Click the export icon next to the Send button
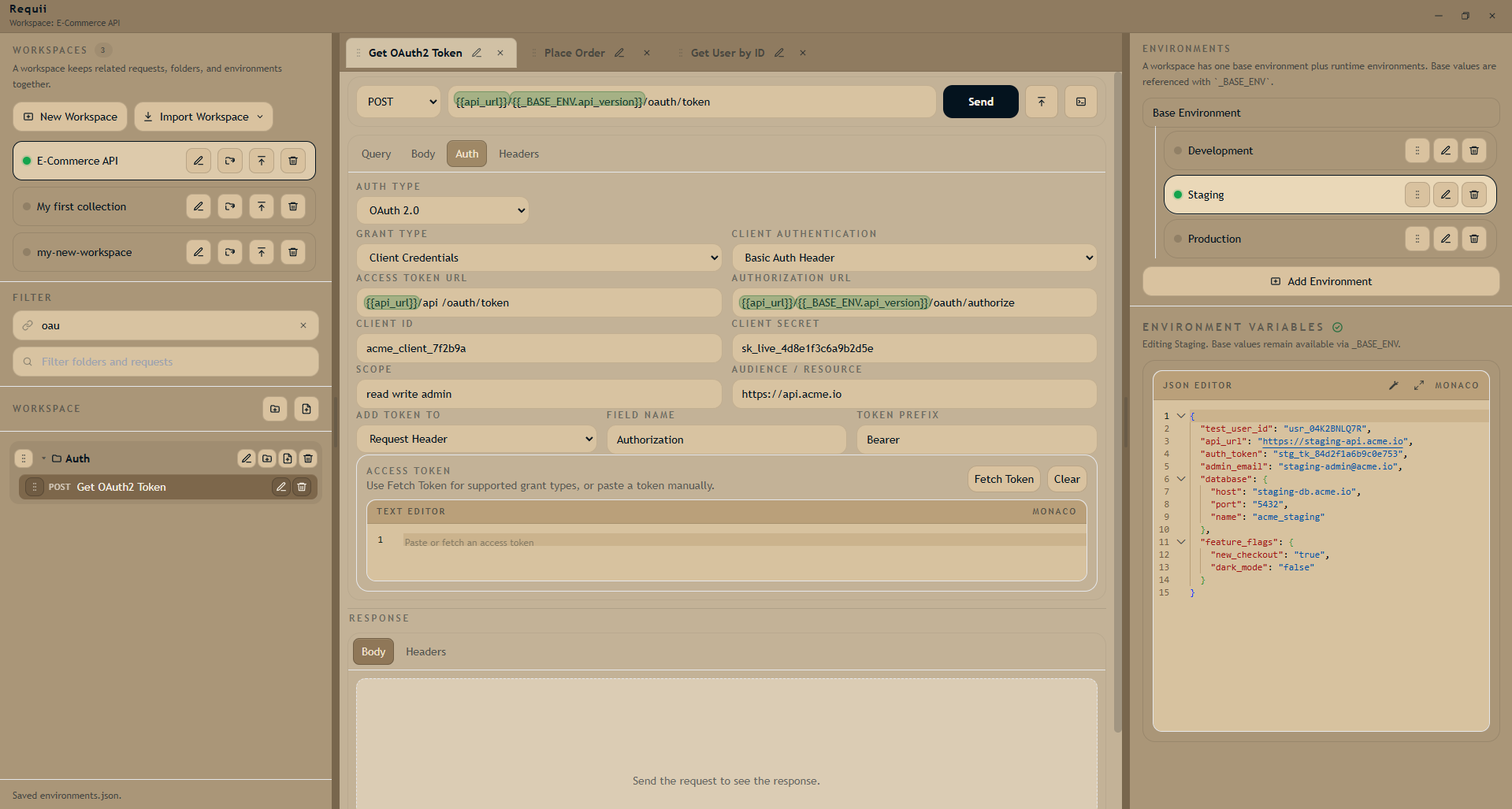Screen dimensions: 1512x809 (x=1042, y=102)
